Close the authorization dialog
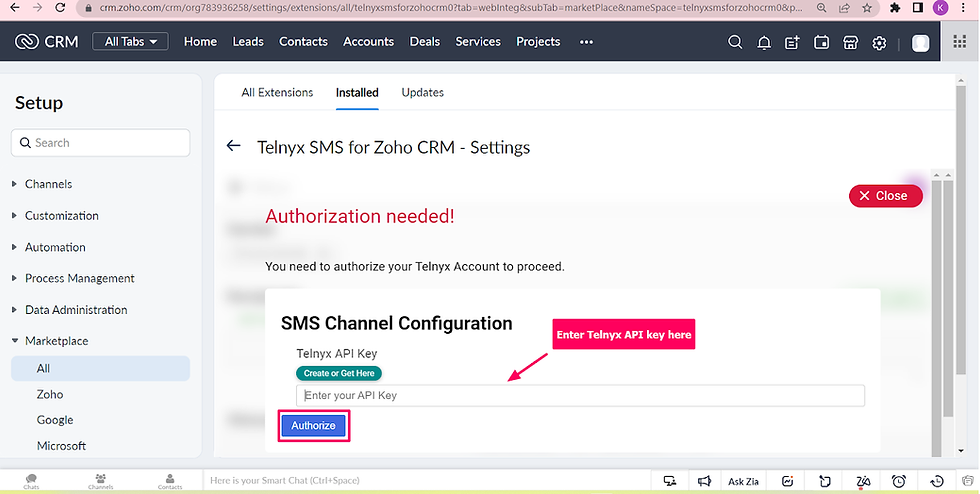This screenshot has width=980, height=494. [x=885, y=196]
